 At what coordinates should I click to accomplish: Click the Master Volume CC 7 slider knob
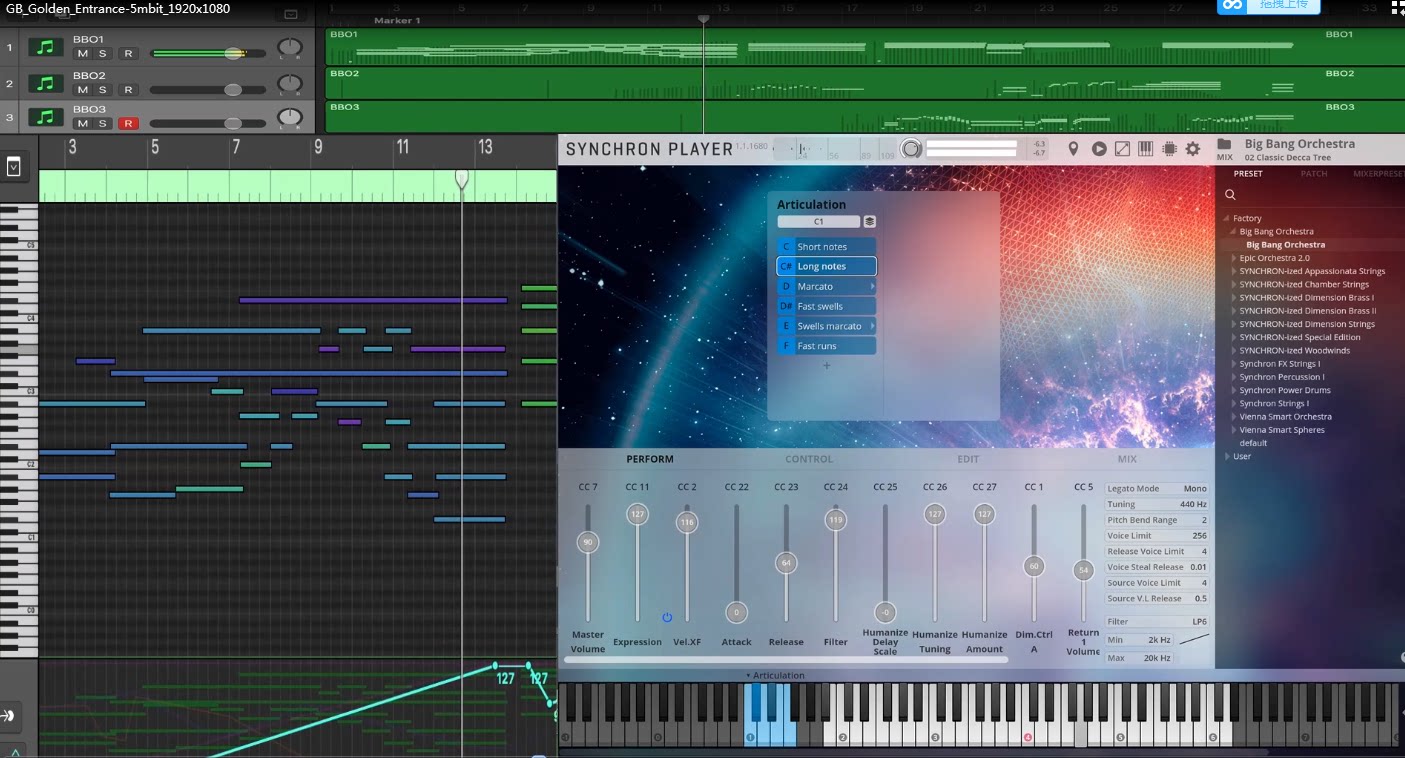coord(587,542)
